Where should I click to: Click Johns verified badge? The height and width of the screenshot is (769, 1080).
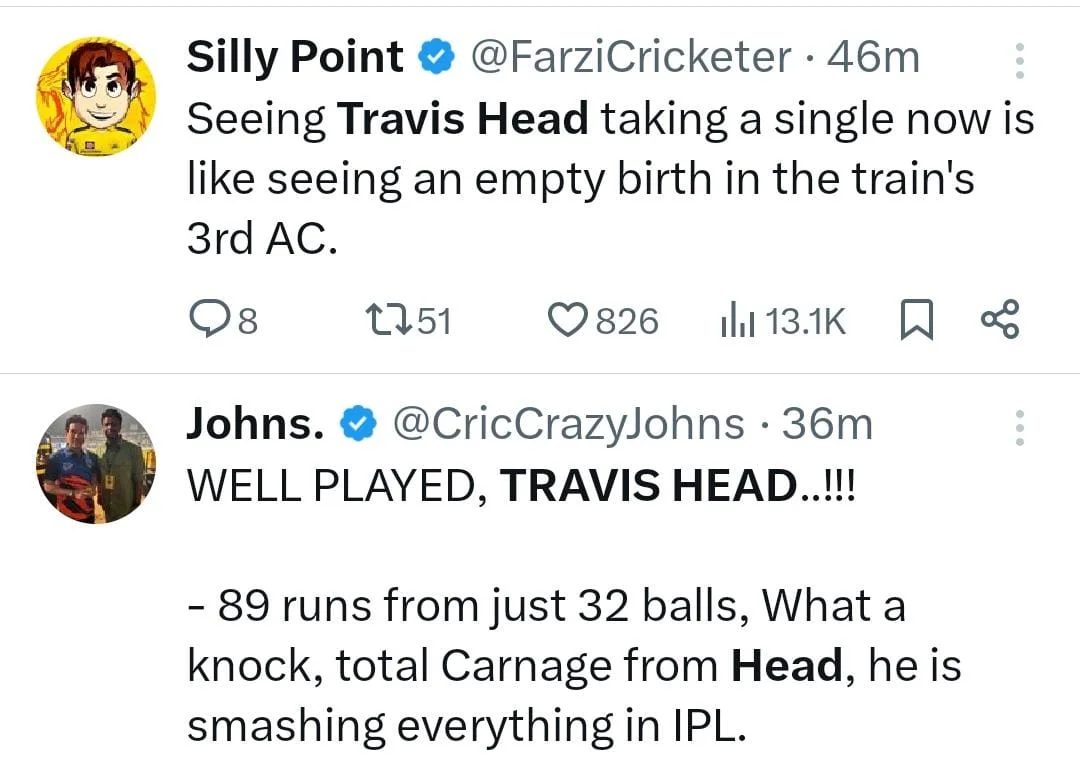(x=356, y=426)
